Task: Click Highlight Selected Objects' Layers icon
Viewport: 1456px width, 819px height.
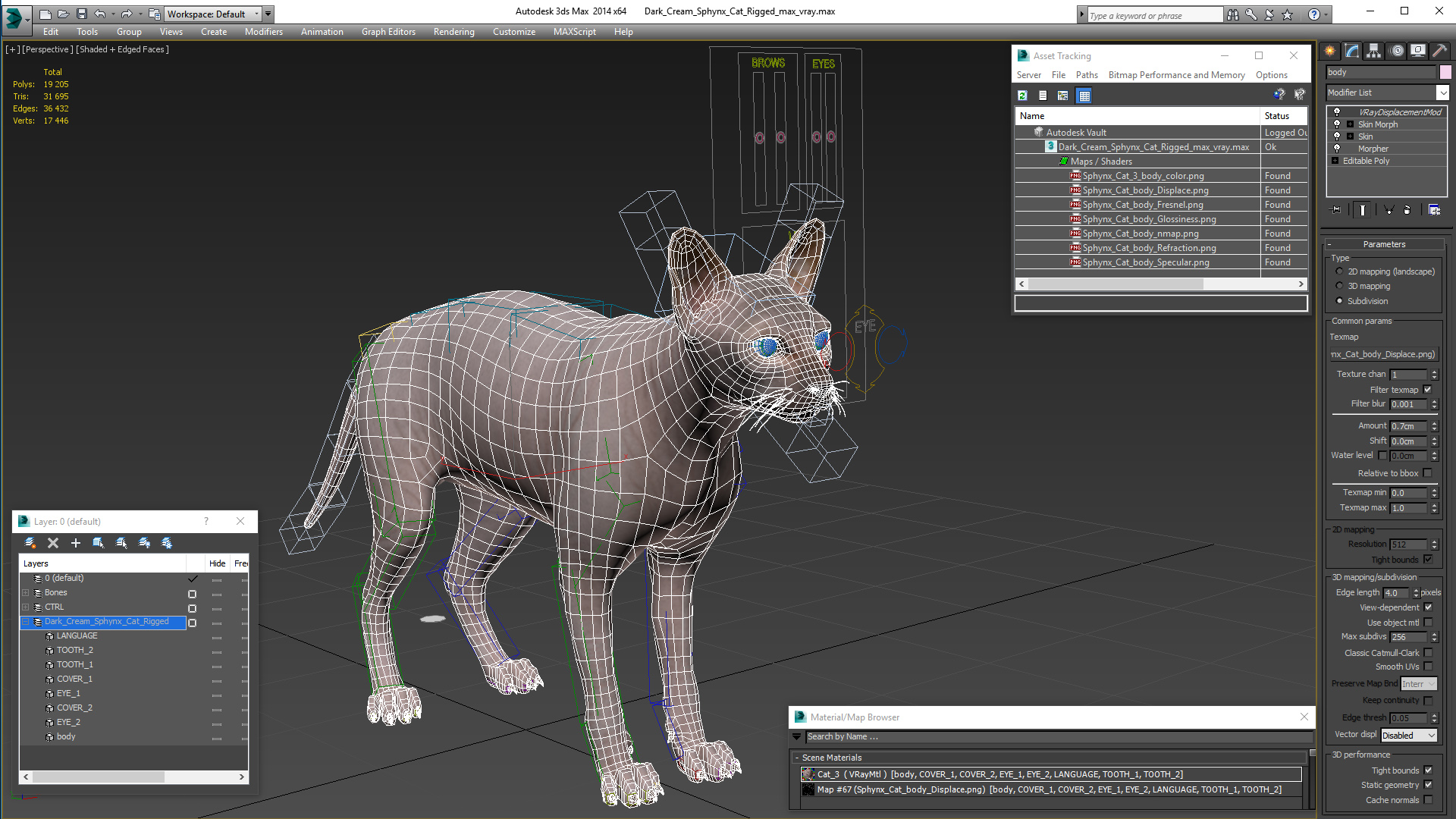Action: 121,543
